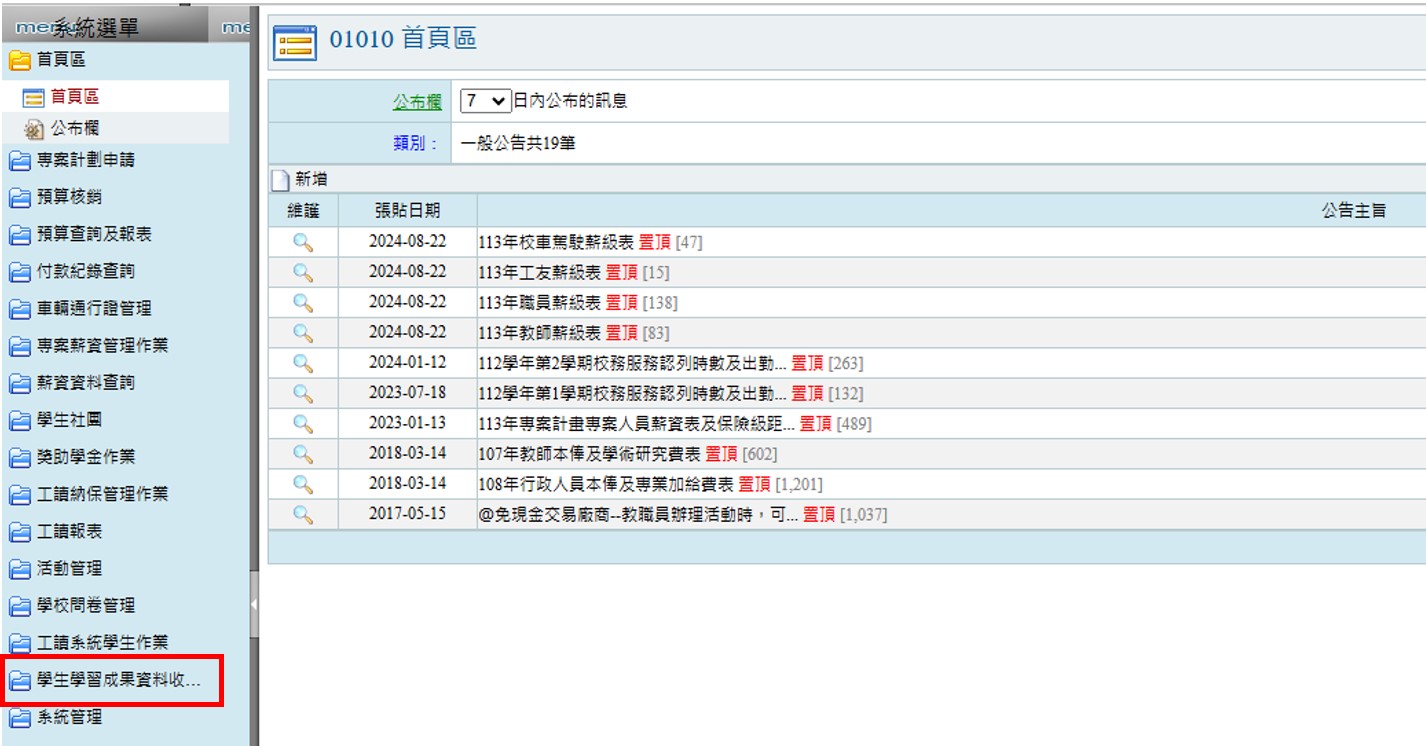
Task: Click the 首頁區 page icon under home folder
Action: pyautogui.click(x=33, y=98)
